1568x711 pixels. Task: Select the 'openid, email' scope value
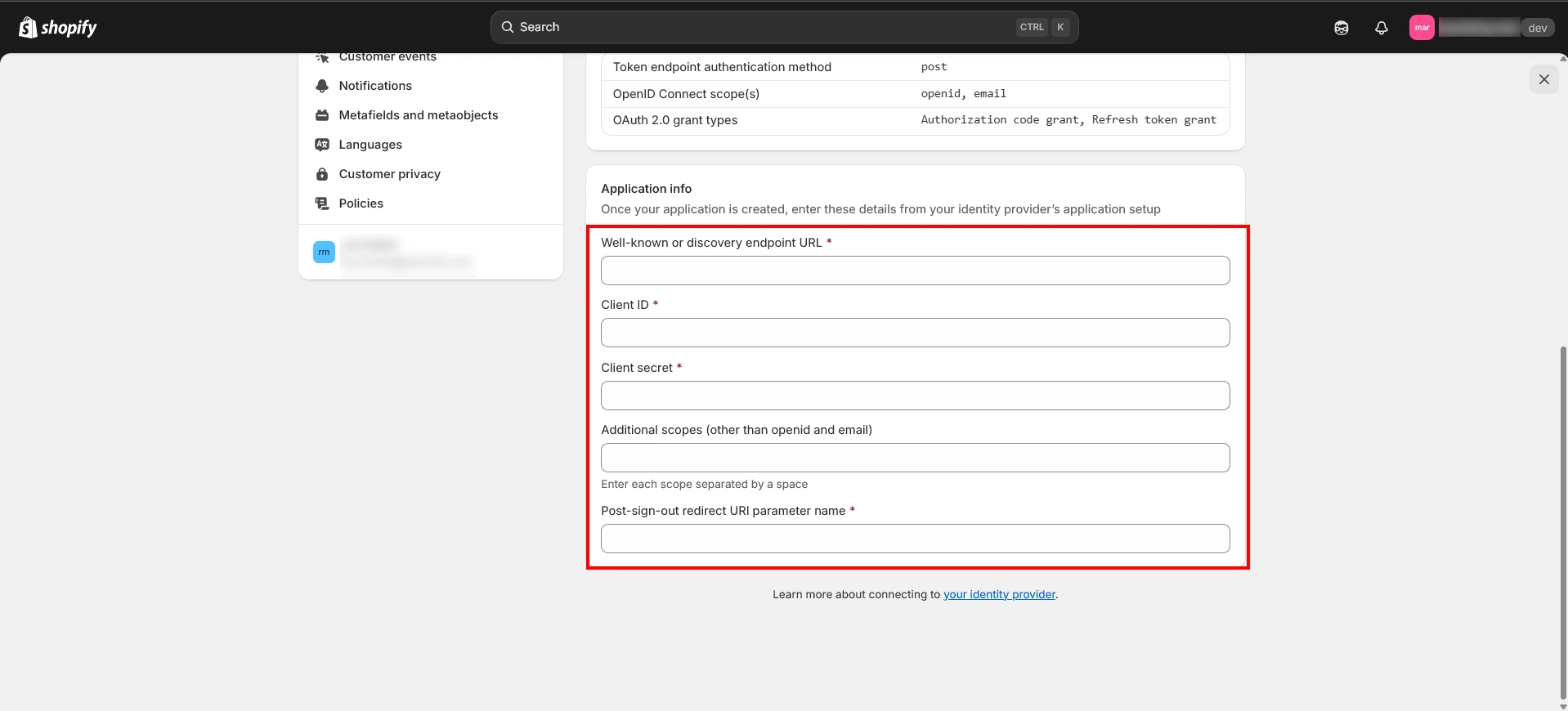click(963, 94)
